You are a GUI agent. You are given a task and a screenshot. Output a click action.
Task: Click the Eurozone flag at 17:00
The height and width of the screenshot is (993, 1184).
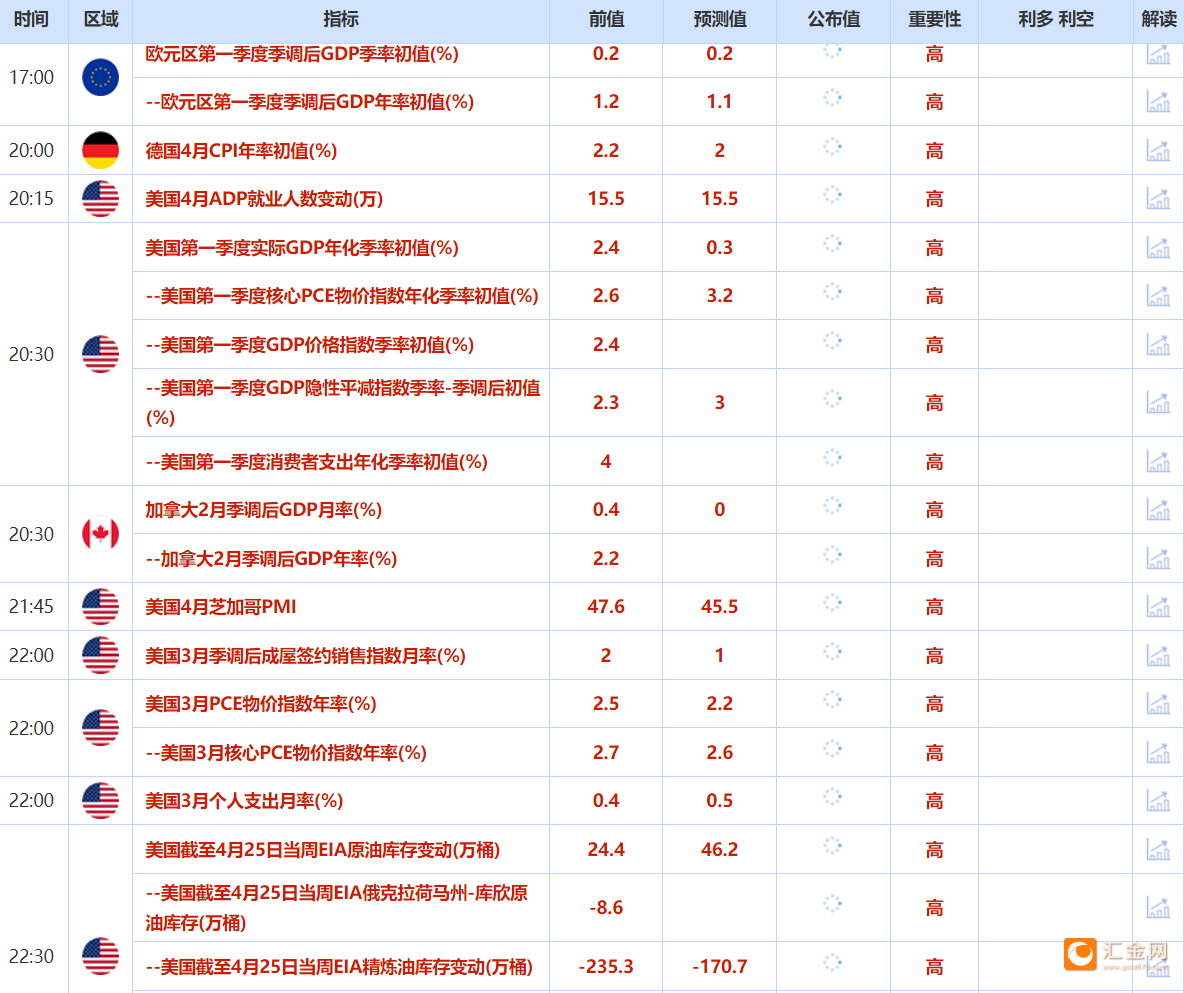100,77
